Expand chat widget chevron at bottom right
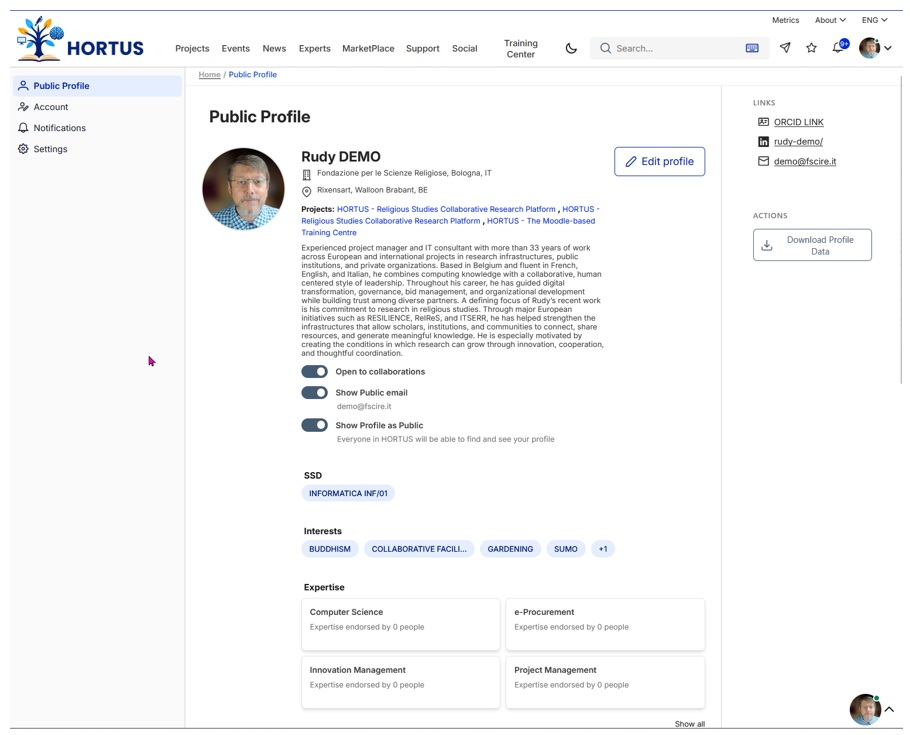This screenshot has height=735, width=910. tap(889, 709)
